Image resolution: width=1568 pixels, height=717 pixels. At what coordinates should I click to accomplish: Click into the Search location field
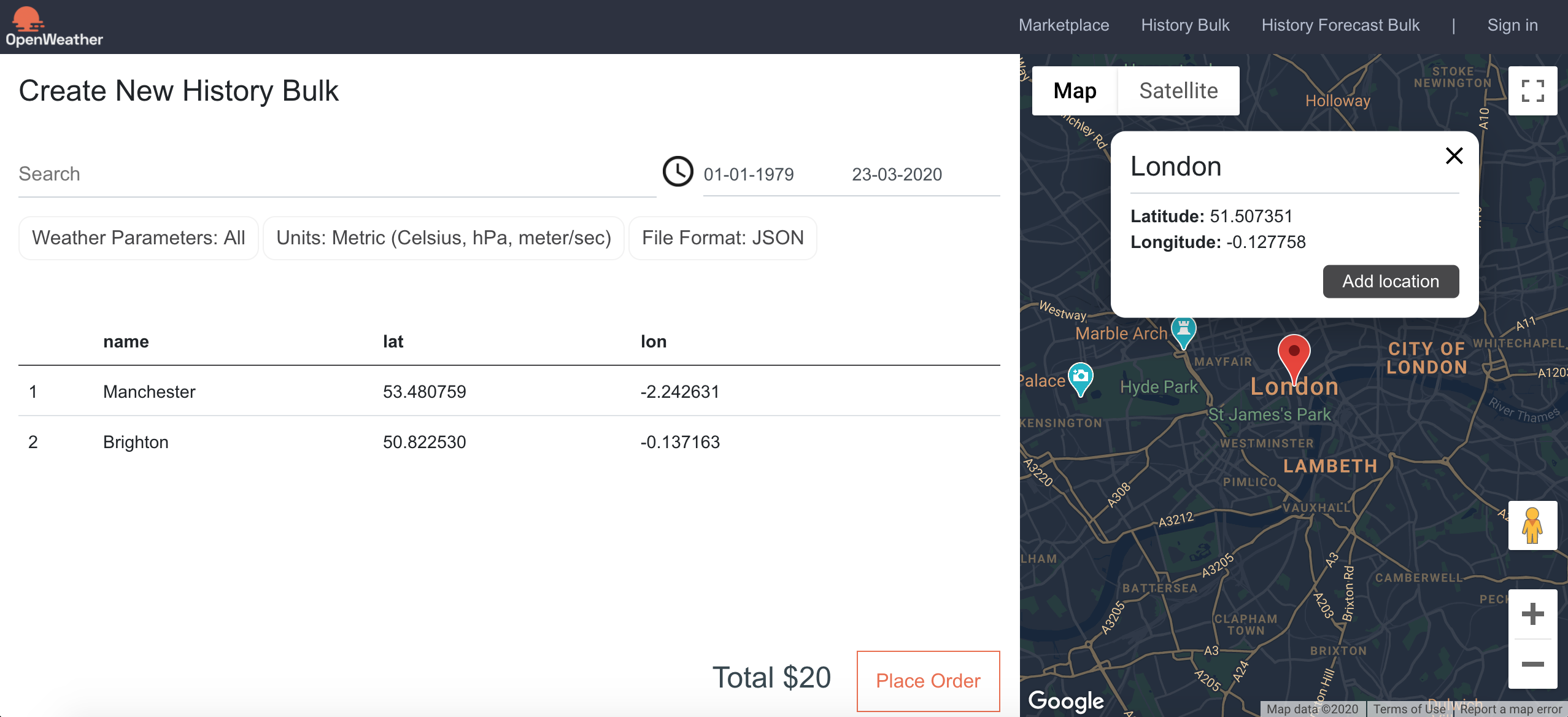tap(336, 174)
